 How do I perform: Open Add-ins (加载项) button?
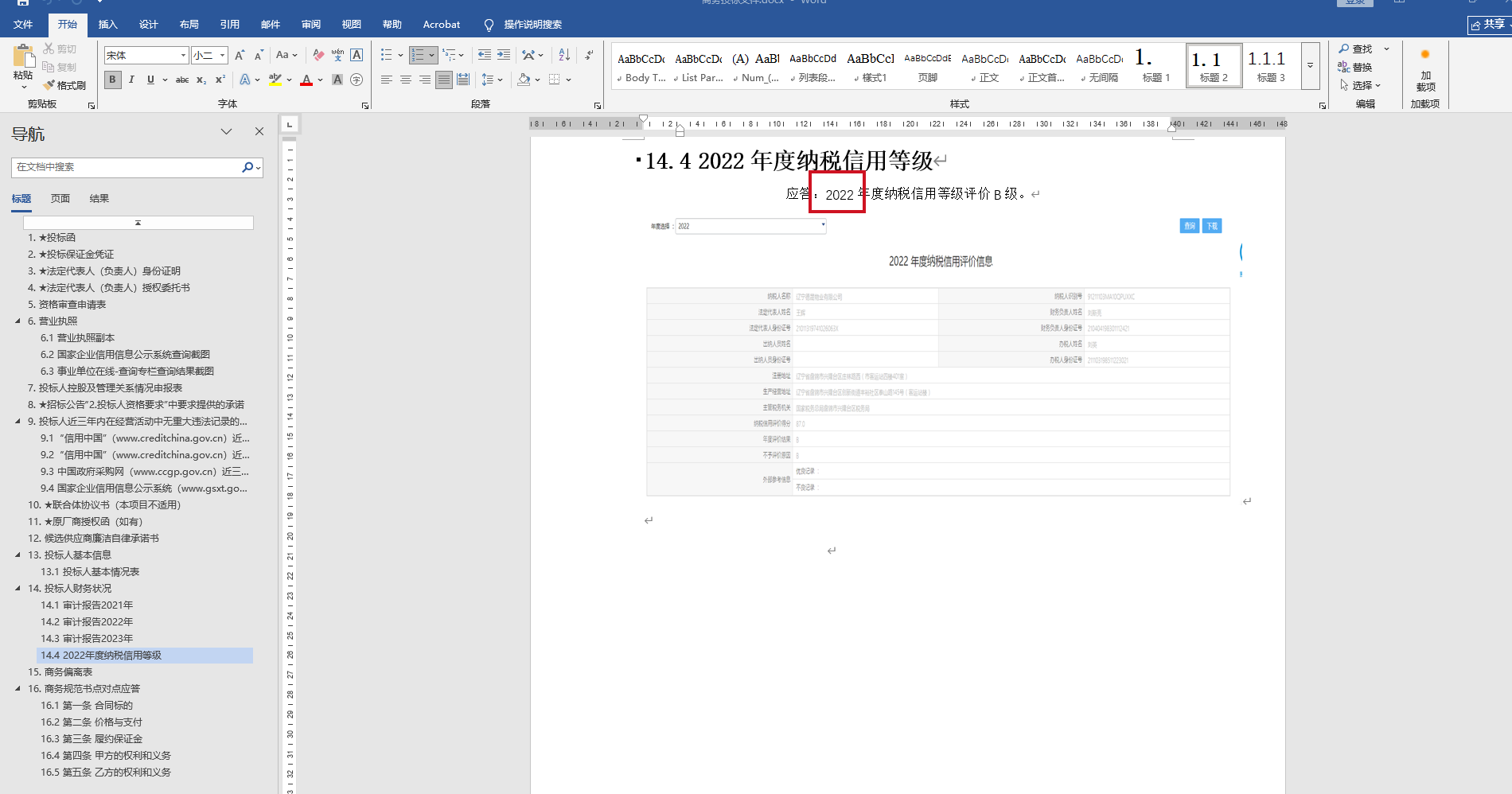pos(1425,70)
